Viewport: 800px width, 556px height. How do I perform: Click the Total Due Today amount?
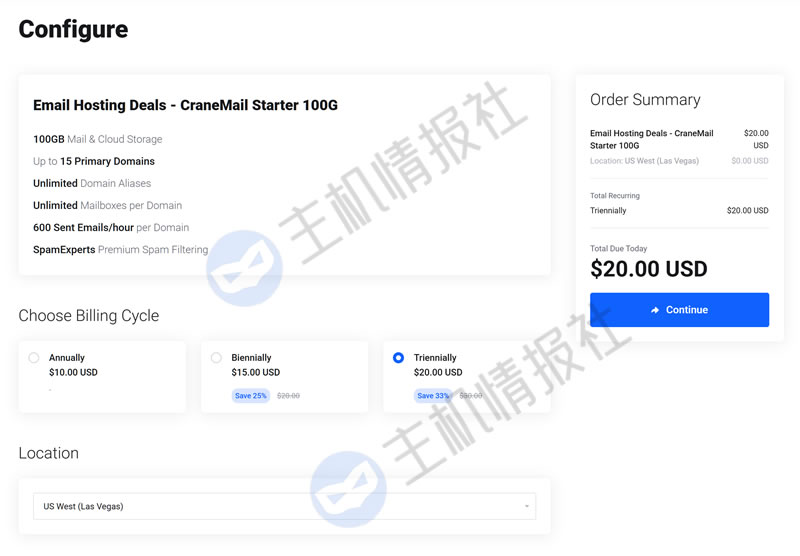pyautogui.click(x=648, y=269)
